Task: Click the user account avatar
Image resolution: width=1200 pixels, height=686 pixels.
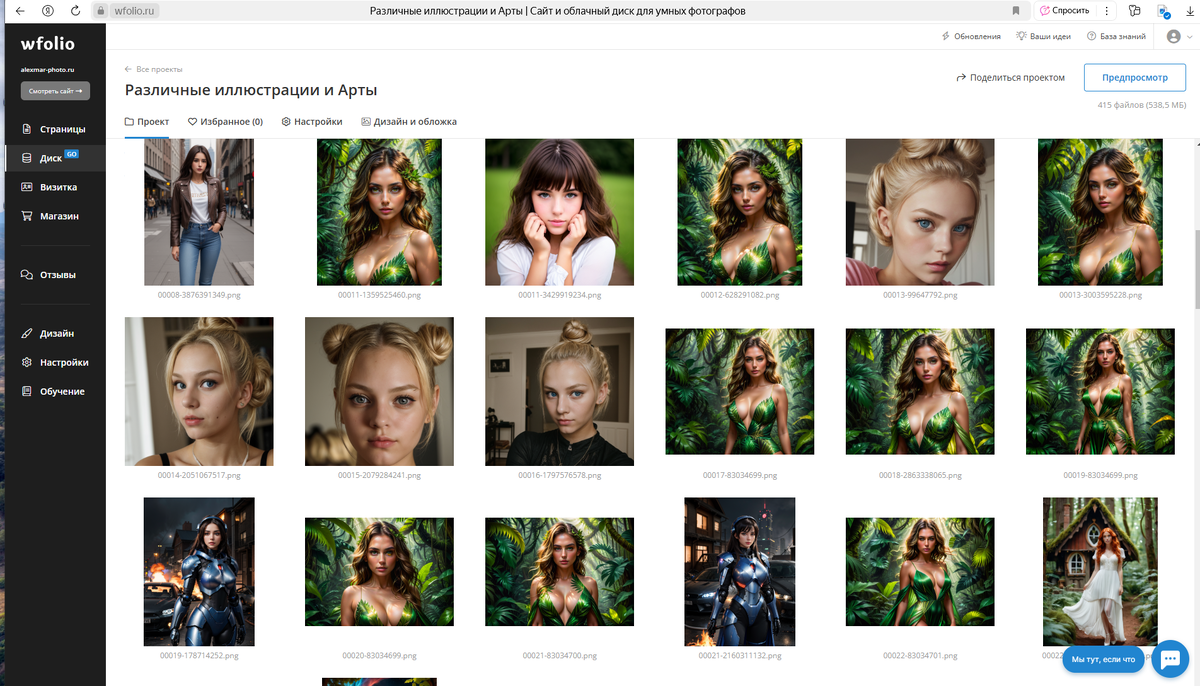Action: [x=1173, y=36]
